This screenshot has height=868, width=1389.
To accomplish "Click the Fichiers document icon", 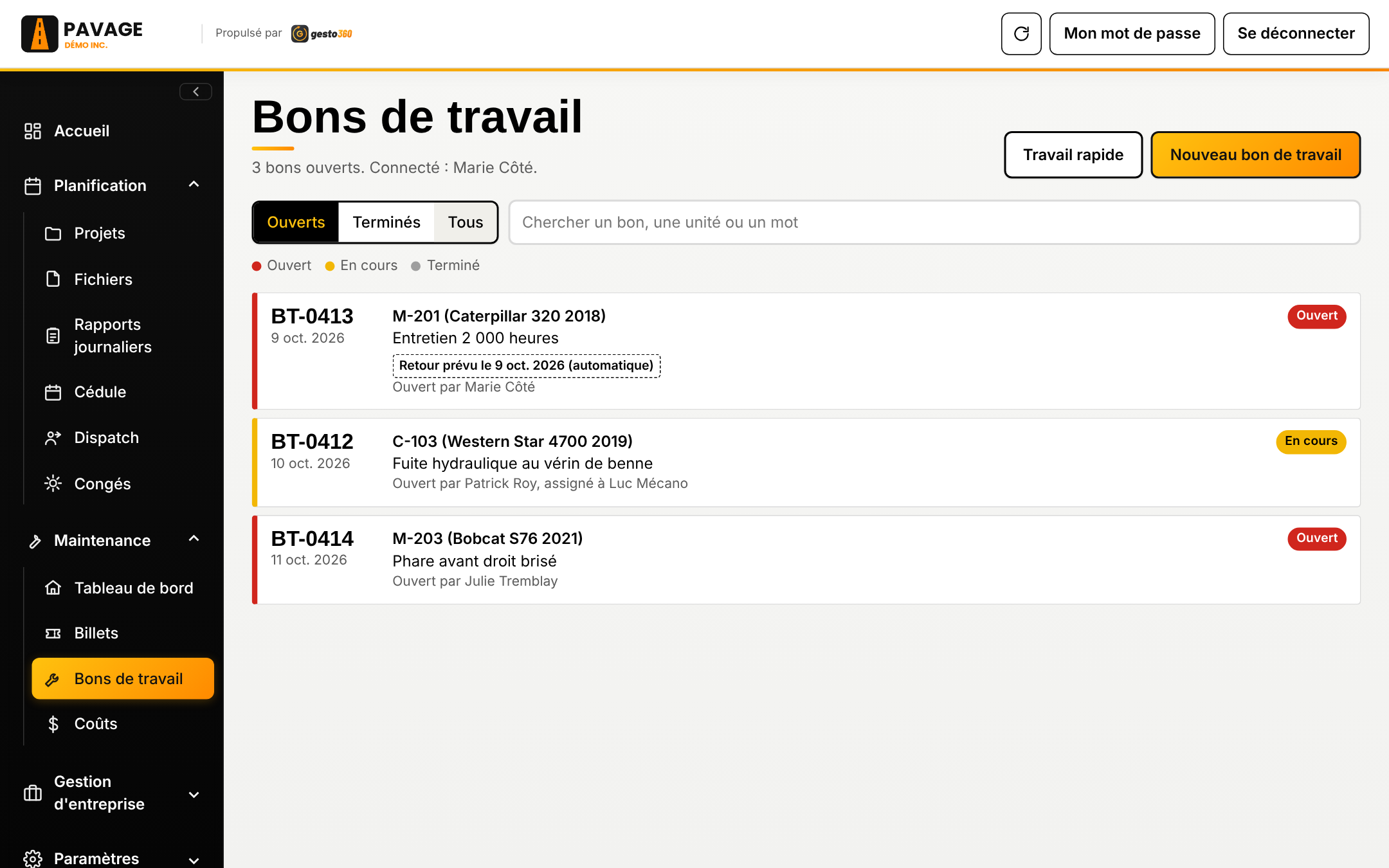I will (53, 279).
